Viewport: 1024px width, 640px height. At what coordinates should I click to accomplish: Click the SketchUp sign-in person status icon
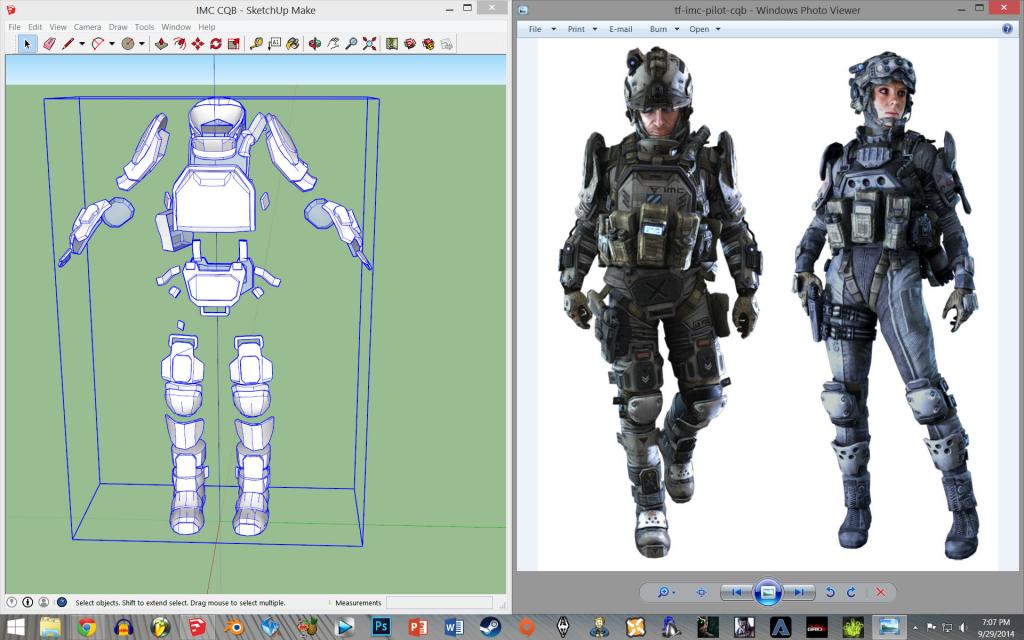click(44, 602)
